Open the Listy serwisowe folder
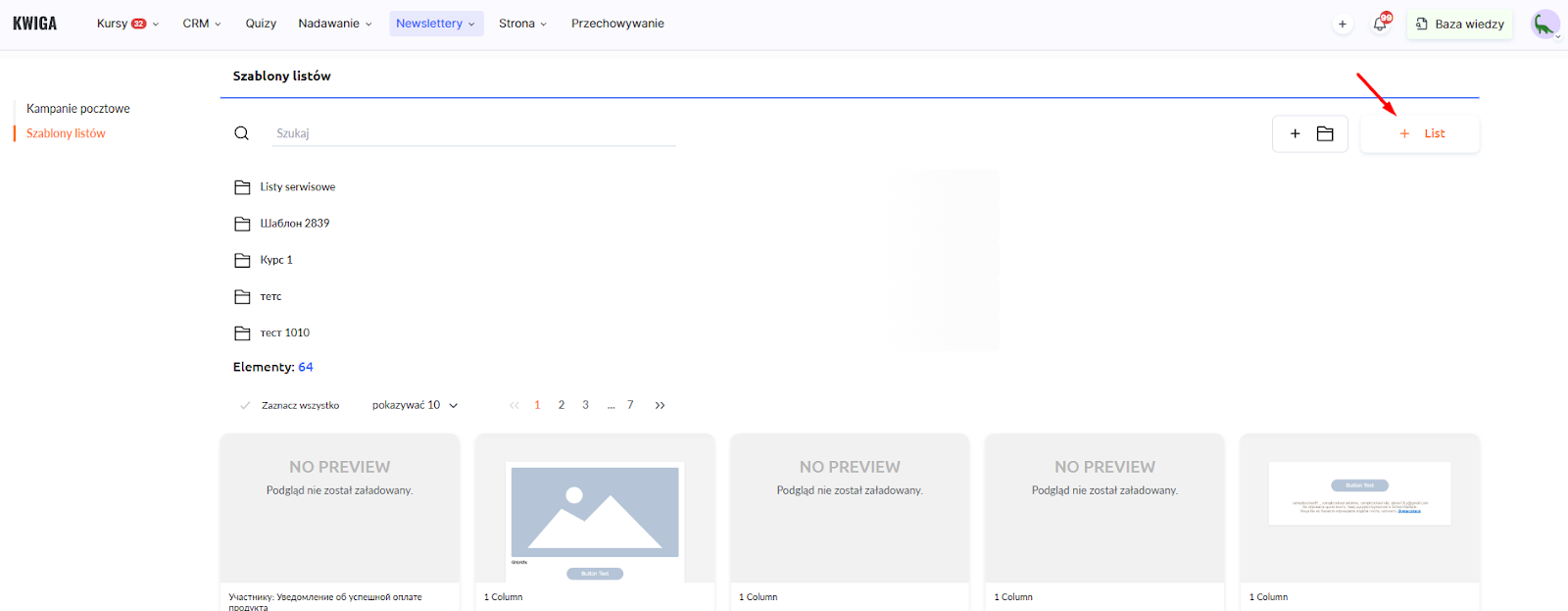The width and height of the screenshot is (1568, 611). pyautogui.click(x=297, y=187)
